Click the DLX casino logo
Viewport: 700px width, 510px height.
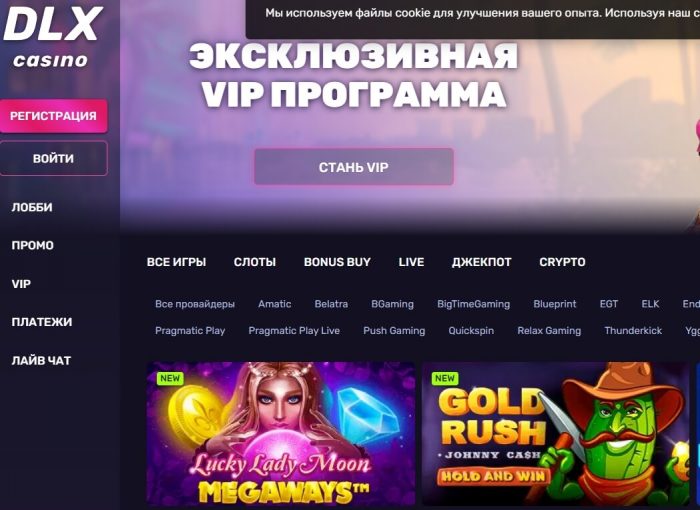pos(53,37)
